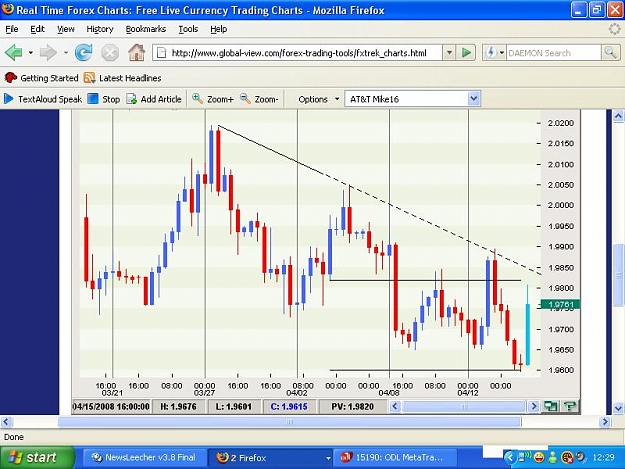Screen dimensions: 625x469
Task: Click the 04/15/2008 16:00:00 date readout
Action: click(111, 407)
